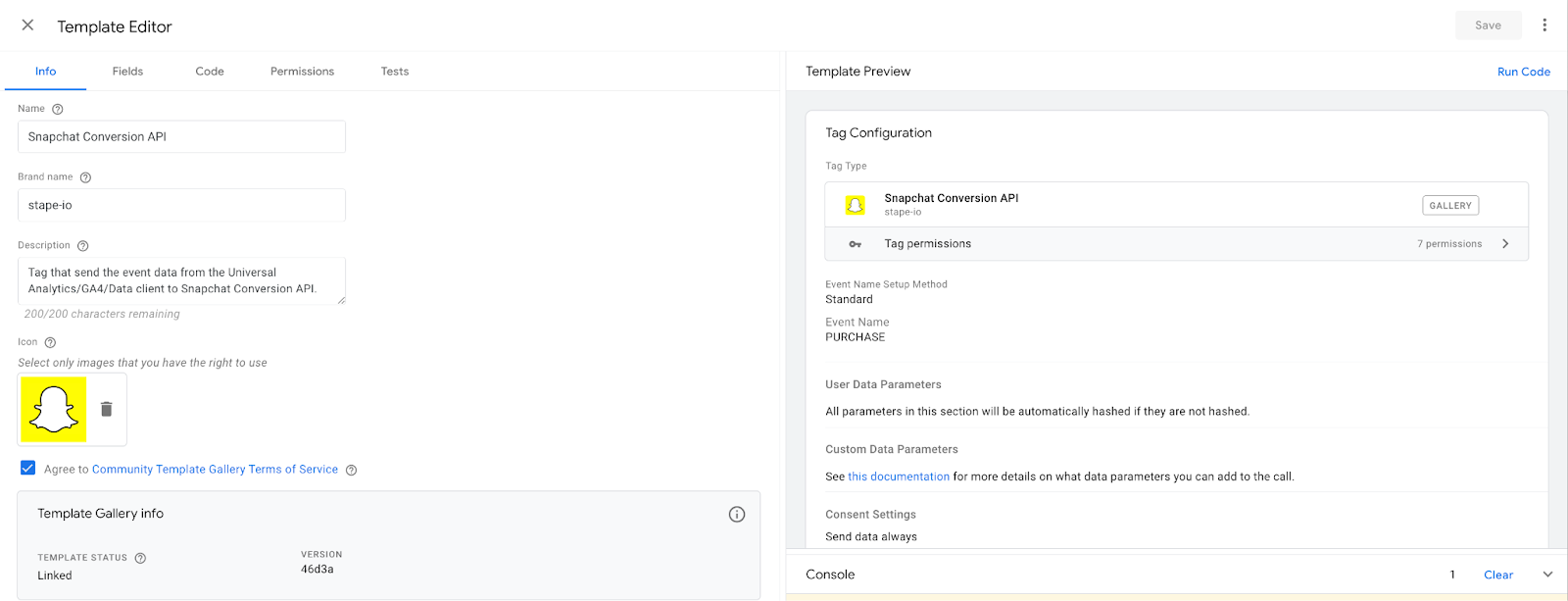The height and width of the screenshot is (601, 1568).
Task: Click help icon next to Terms of Service
Action: pyautogui.click(x=351, y=470)
